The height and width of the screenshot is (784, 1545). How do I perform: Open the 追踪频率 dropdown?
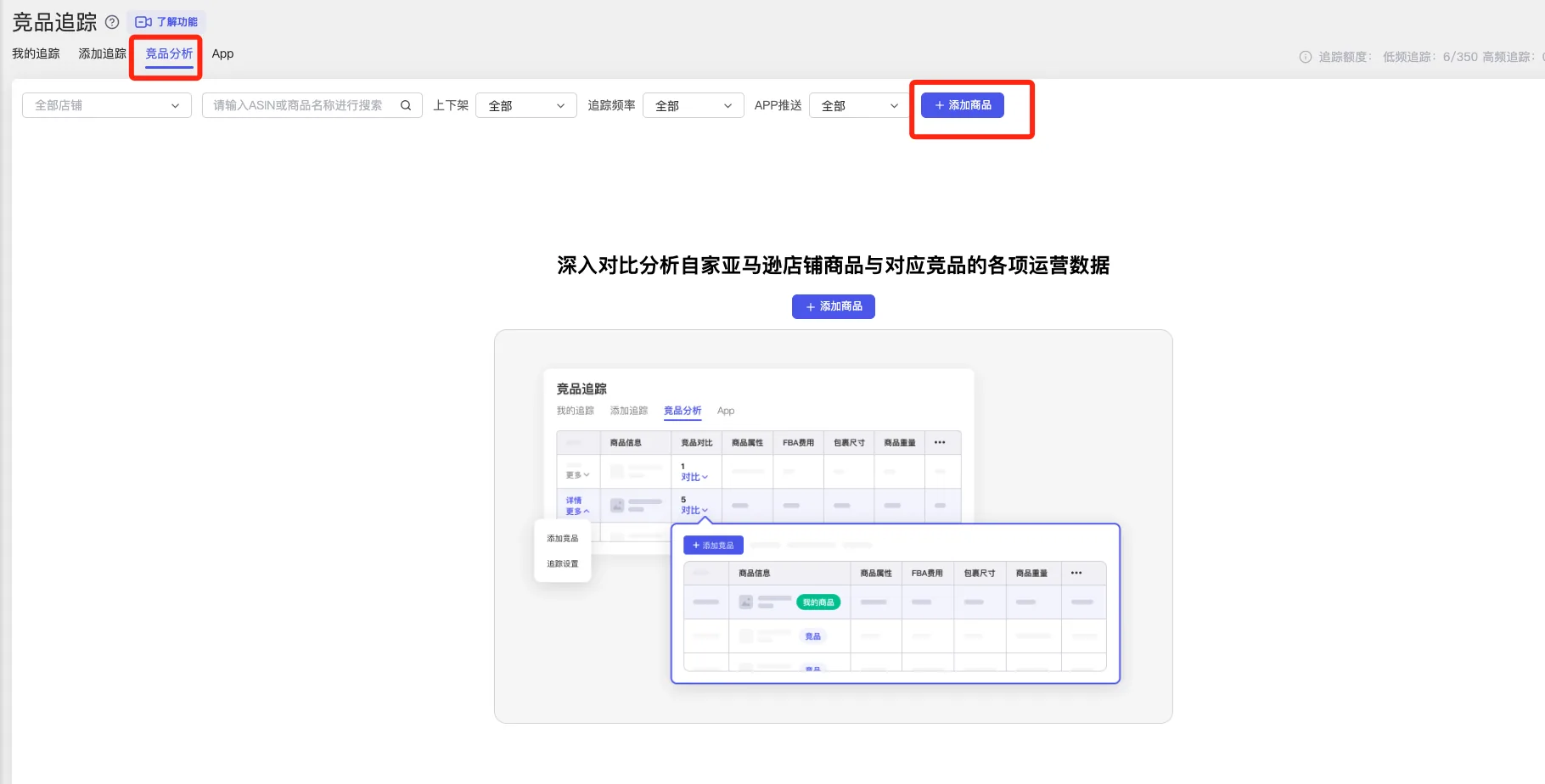point(694,105)
